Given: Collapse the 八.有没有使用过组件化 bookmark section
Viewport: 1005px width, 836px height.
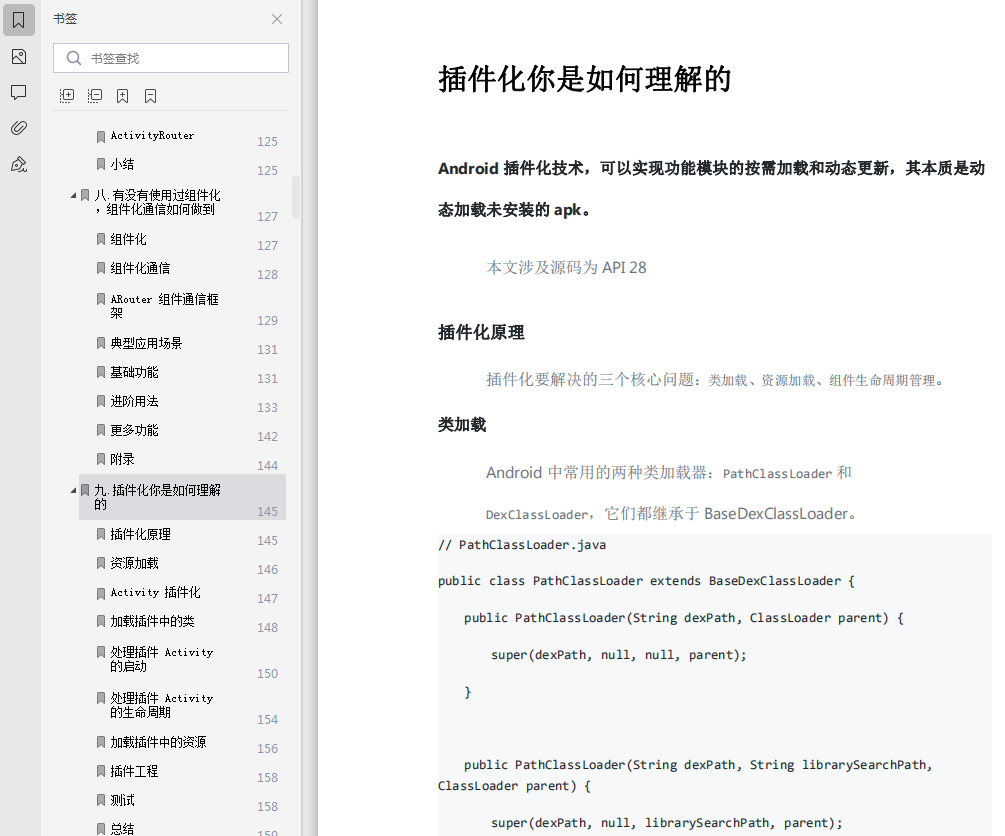Looking at the screenshot, I should (x=73, y=195).
